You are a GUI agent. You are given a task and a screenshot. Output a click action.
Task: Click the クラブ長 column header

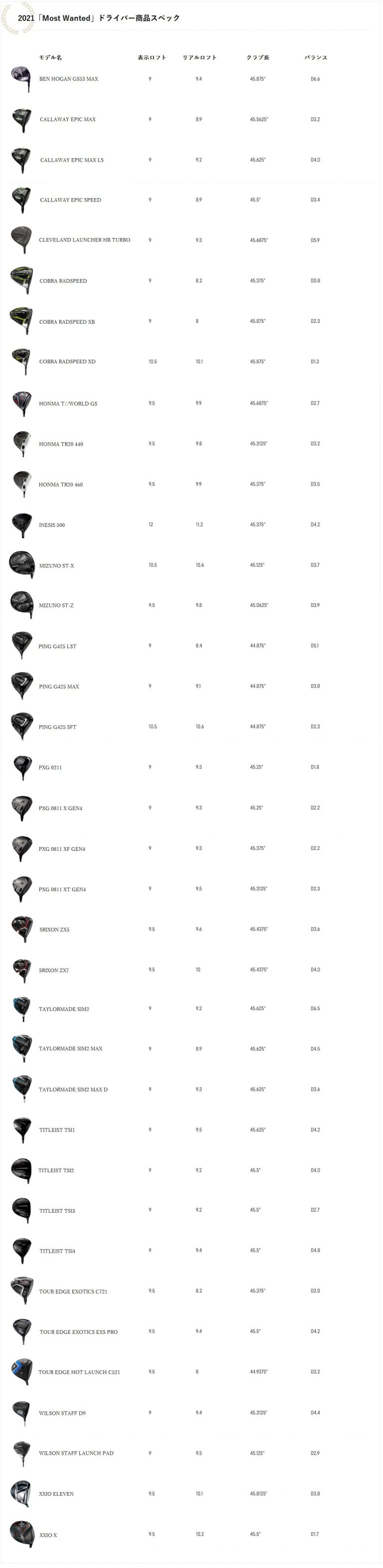point(258,57)
